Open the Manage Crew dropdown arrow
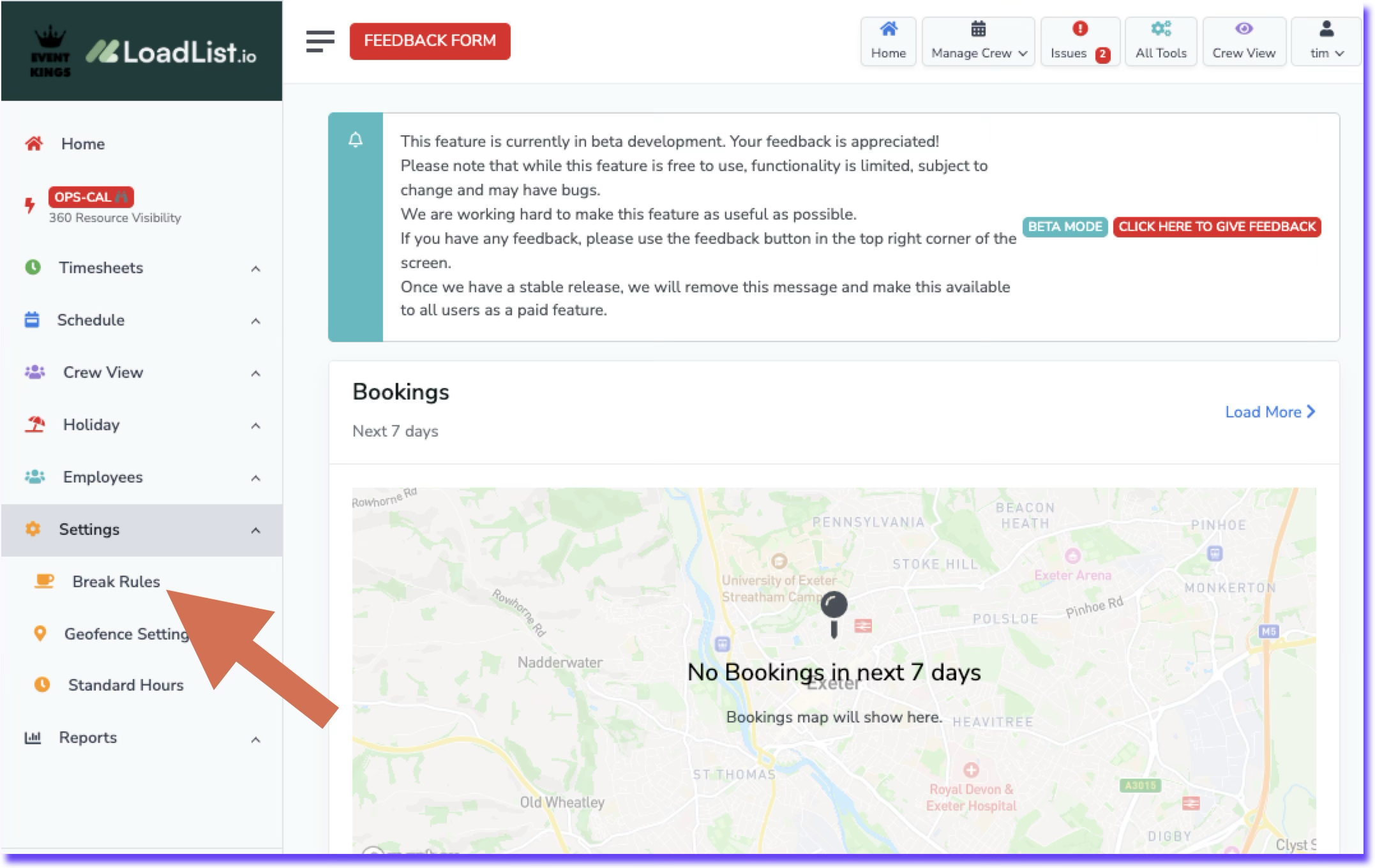 (1023, 54)
